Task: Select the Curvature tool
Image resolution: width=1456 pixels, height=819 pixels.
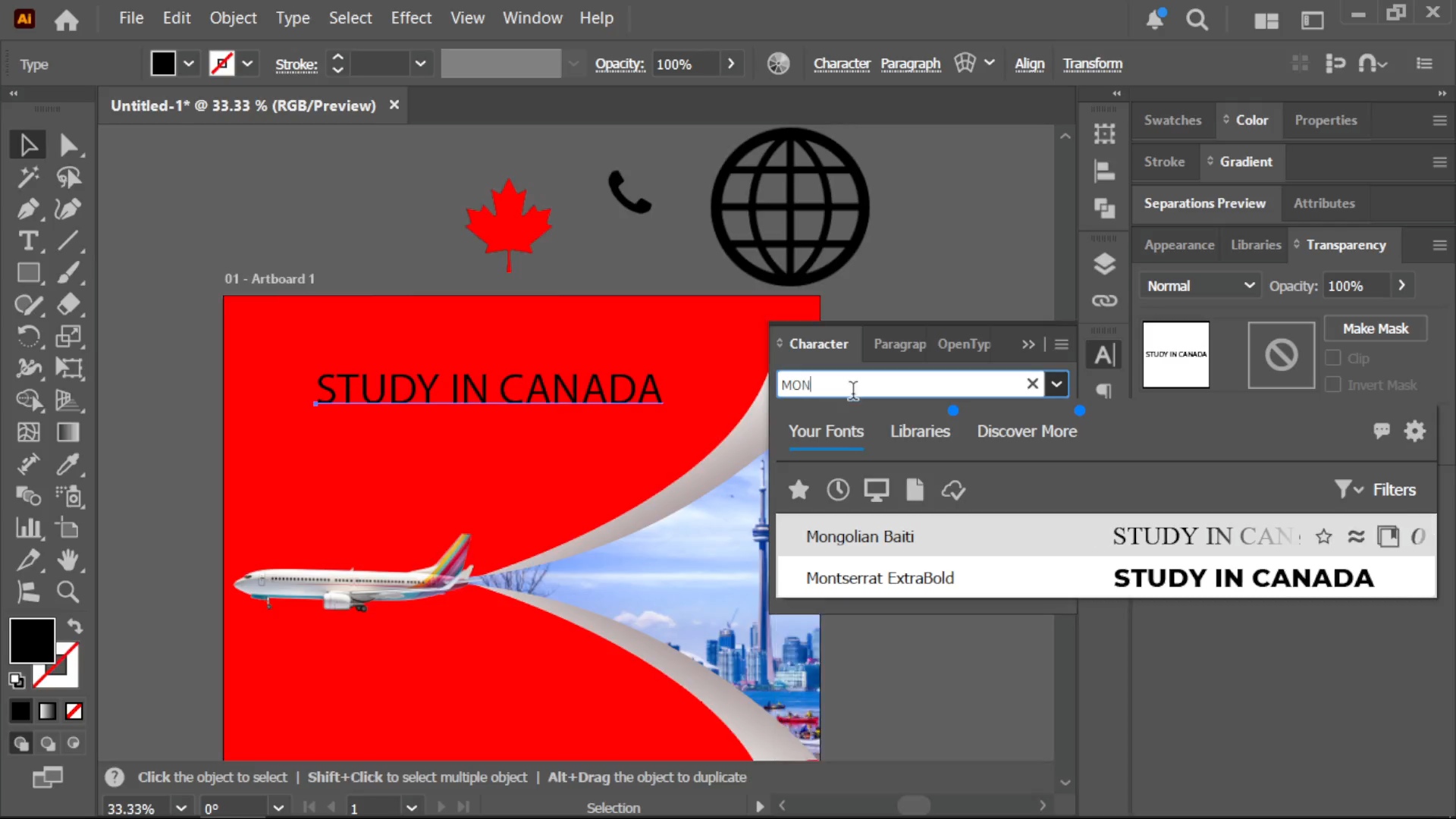Action: tap(68, 209)
